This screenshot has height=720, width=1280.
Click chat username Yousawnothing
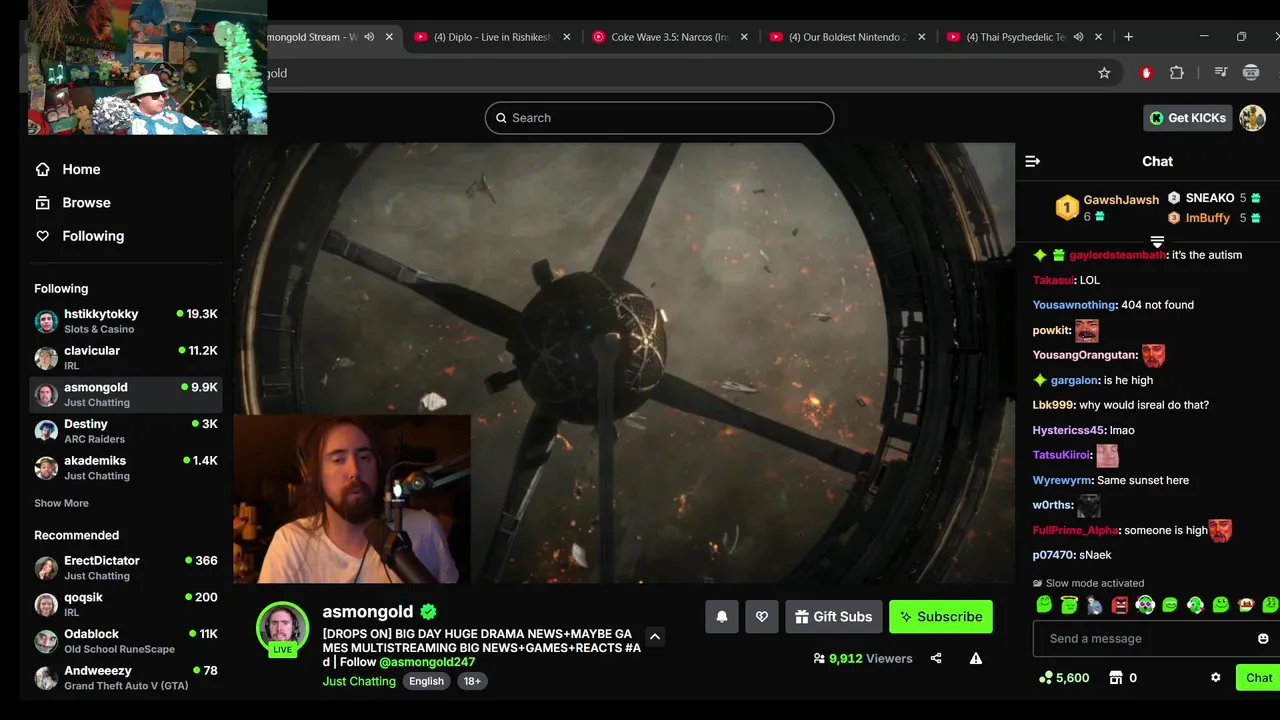click(x=1074, y=305)
